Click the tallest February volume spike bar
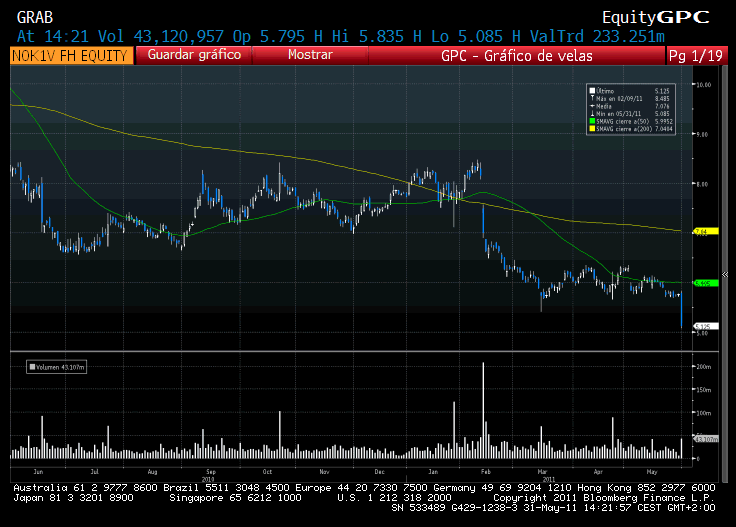This screenshot has width=736, height=527. 483,410
